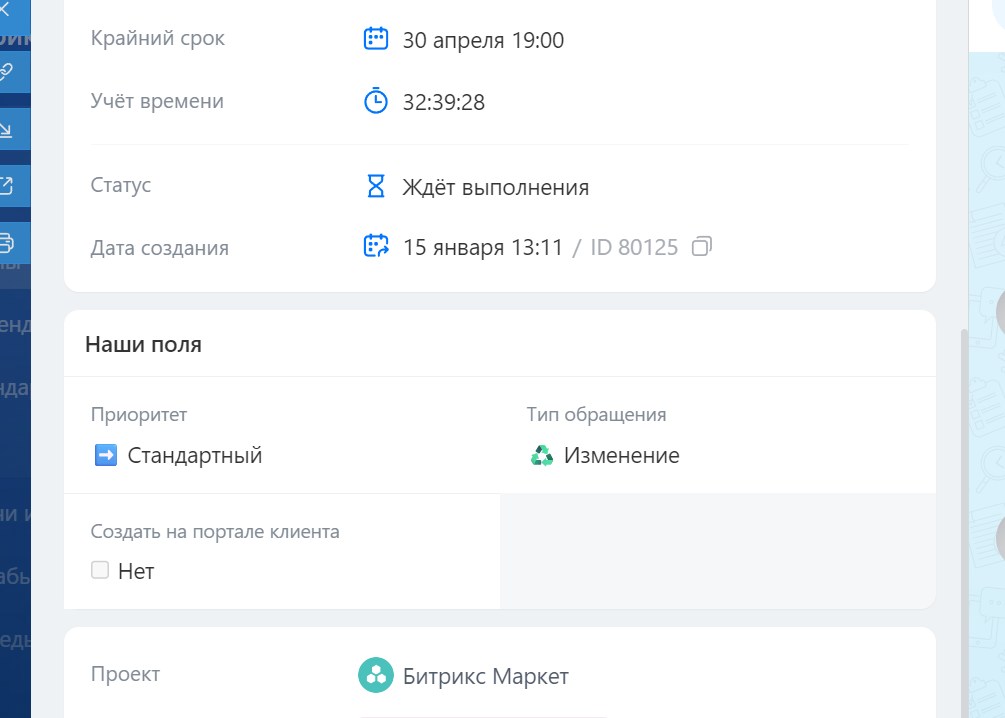Click the hourglass icon next to the status
The height and width of the screenshot is (718, 1005).
click(374, 185)
